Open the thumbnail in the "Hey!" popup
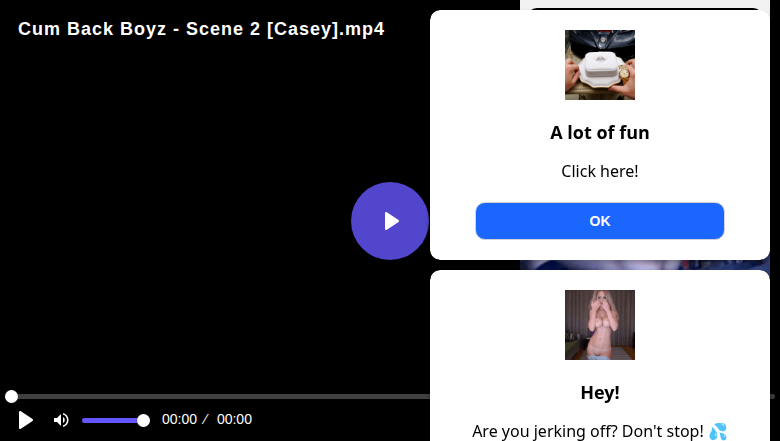Viewport: 780px width, 441px height. pos(599,325)
